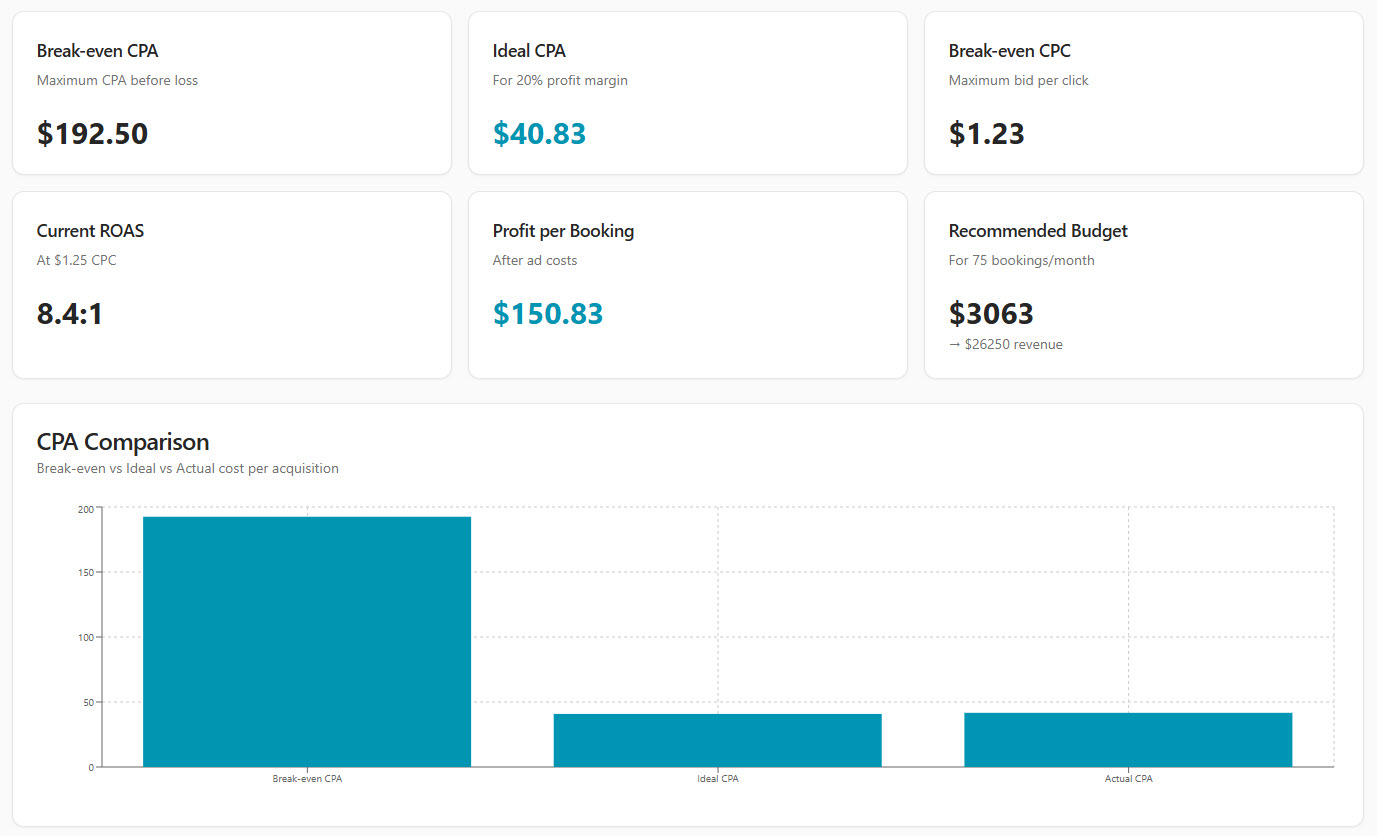Click the Recommended Budget card title
The width and height of the screenshot is (1377, 836).
[1037, 231]
